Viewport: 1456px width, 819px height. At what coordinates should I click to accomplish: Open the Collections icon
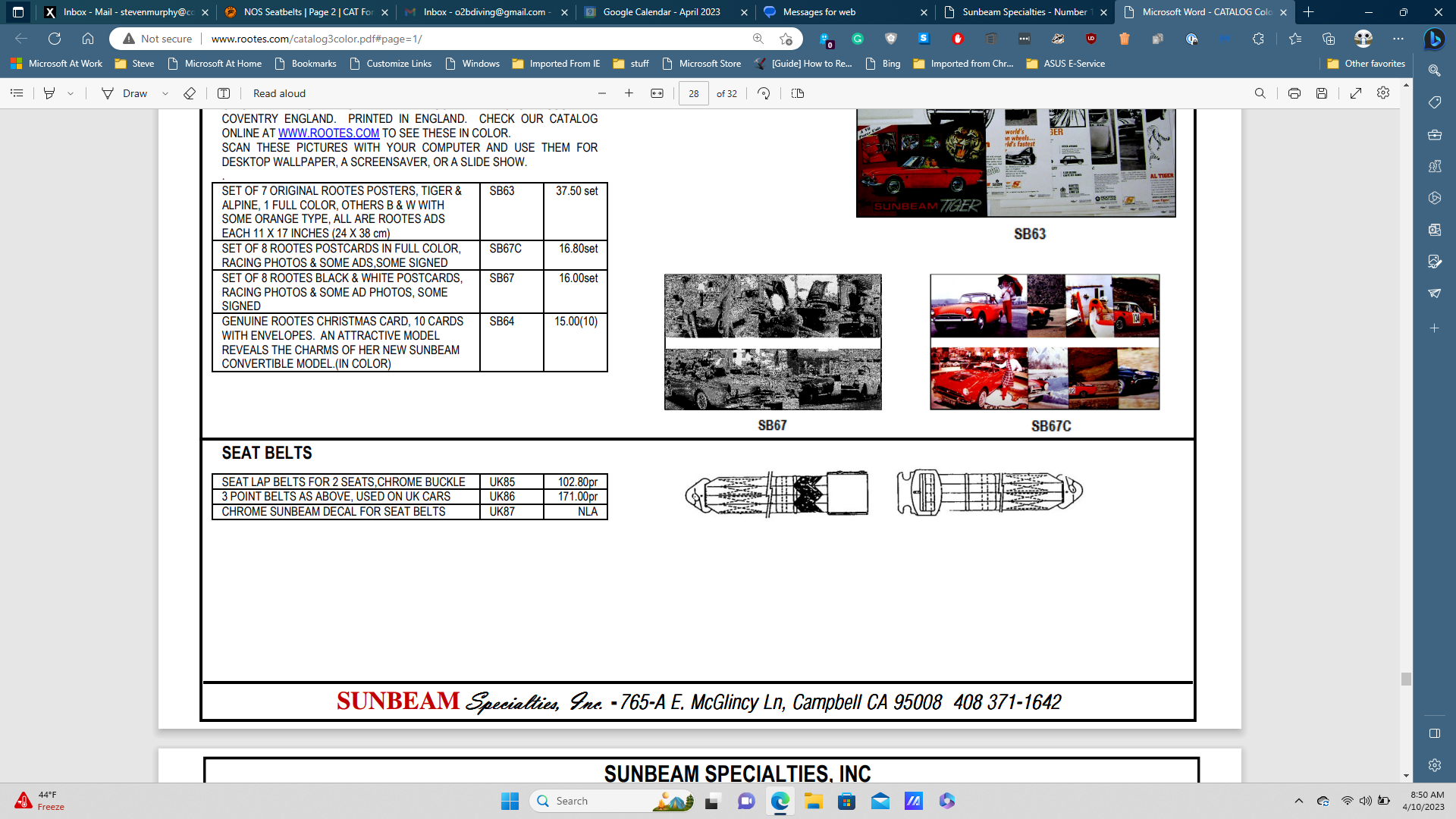(x=1328, y=39)
